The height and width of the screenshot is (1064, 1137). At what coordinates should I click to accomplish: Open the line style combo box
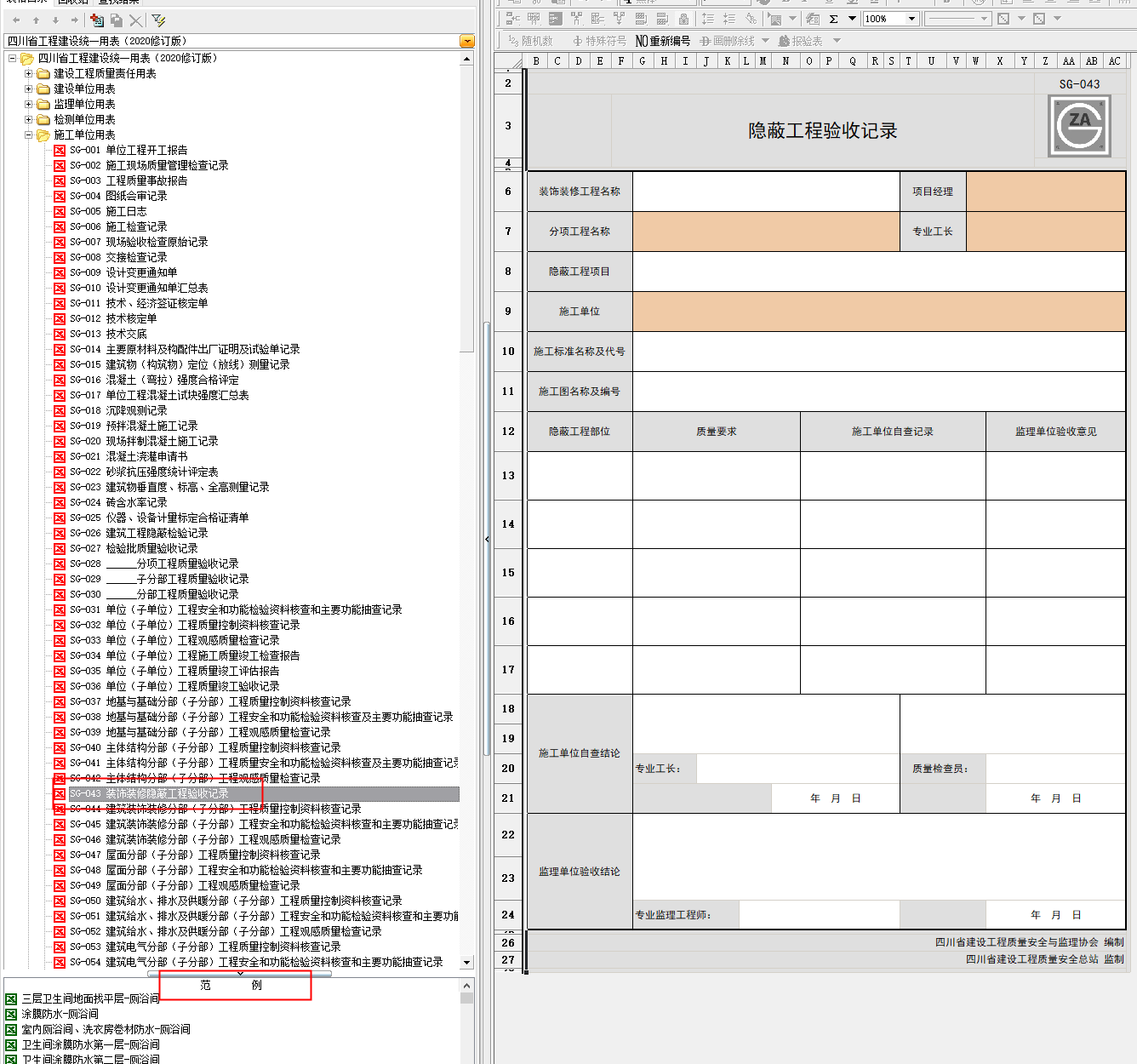(957, 18)
